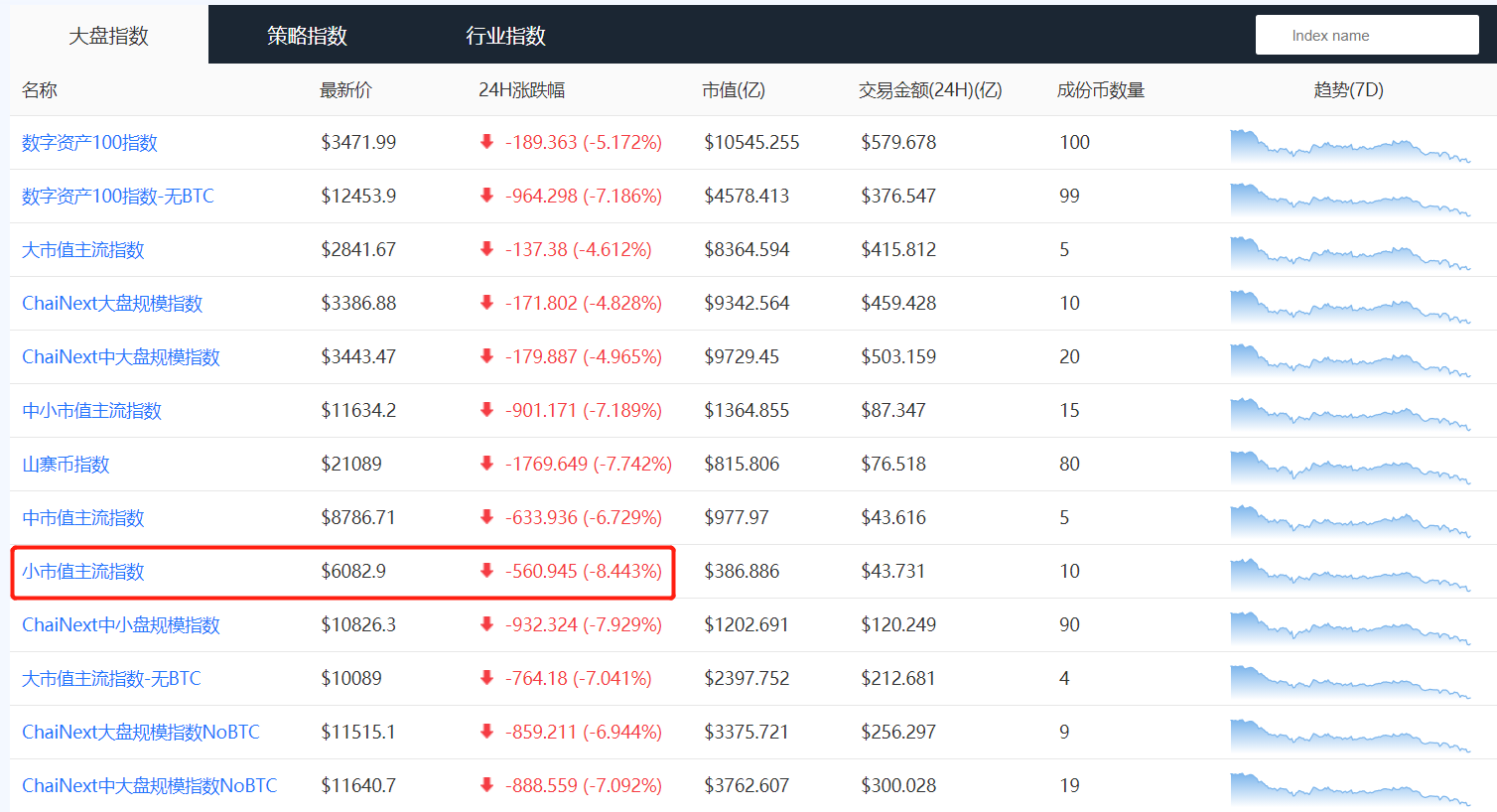Click the 成份币数量 column header
The width and height of the screenshot is (1497, 812).
[1101, 90]
